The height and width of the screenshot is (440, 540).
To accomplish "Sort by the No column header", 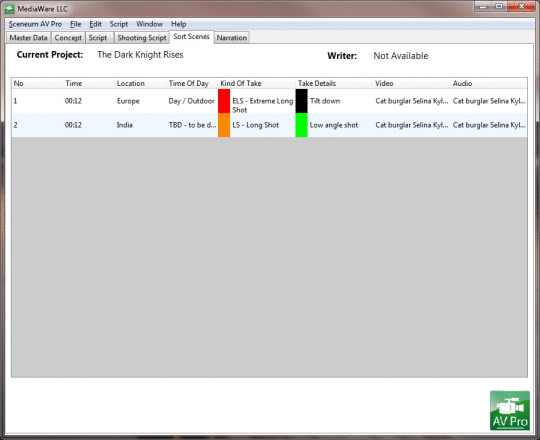I will click(37, 83).
